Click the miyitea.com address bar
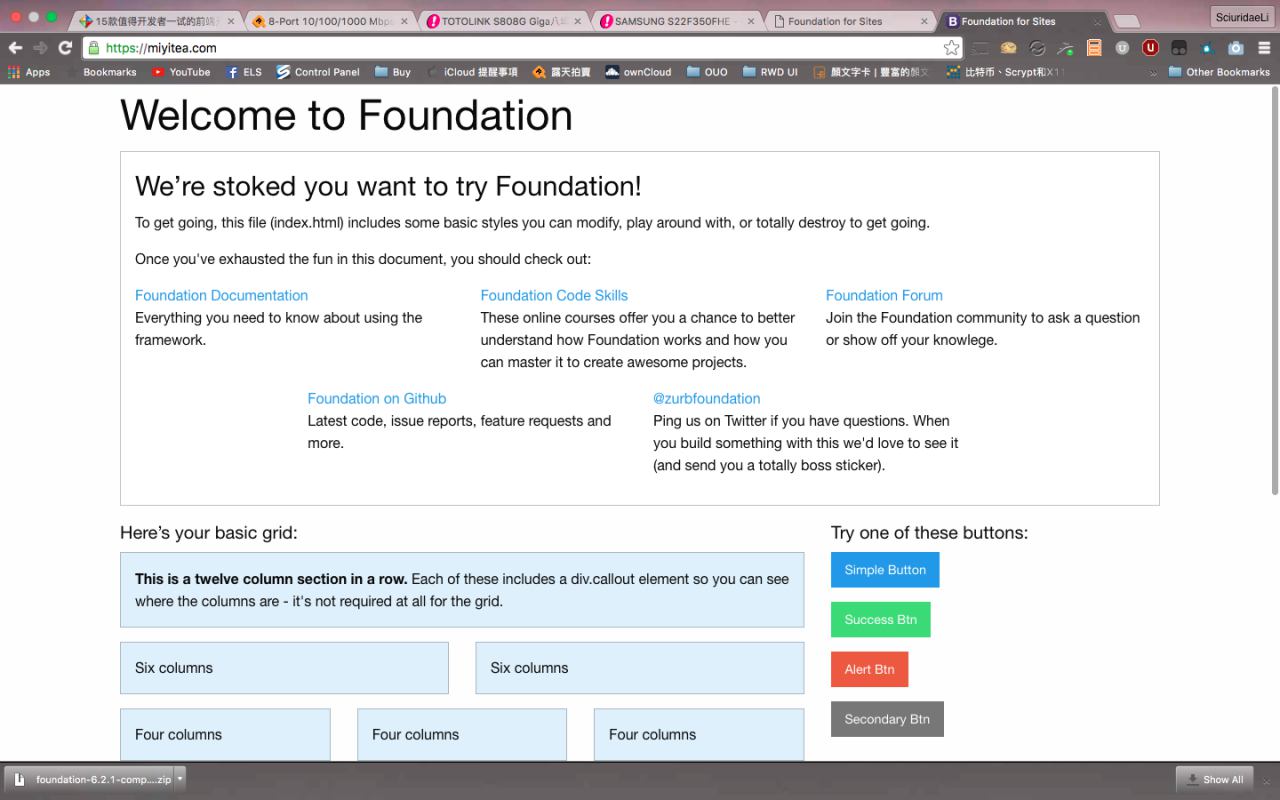 [520, 47]
